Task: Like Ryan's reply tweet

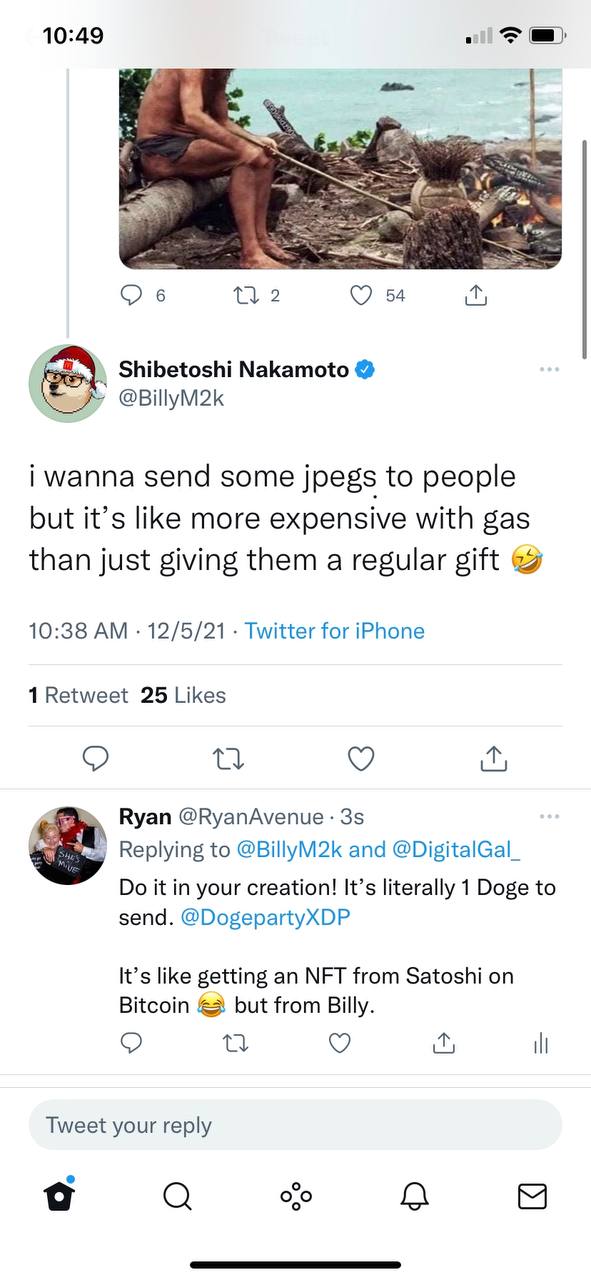Action: [340, 1043]
